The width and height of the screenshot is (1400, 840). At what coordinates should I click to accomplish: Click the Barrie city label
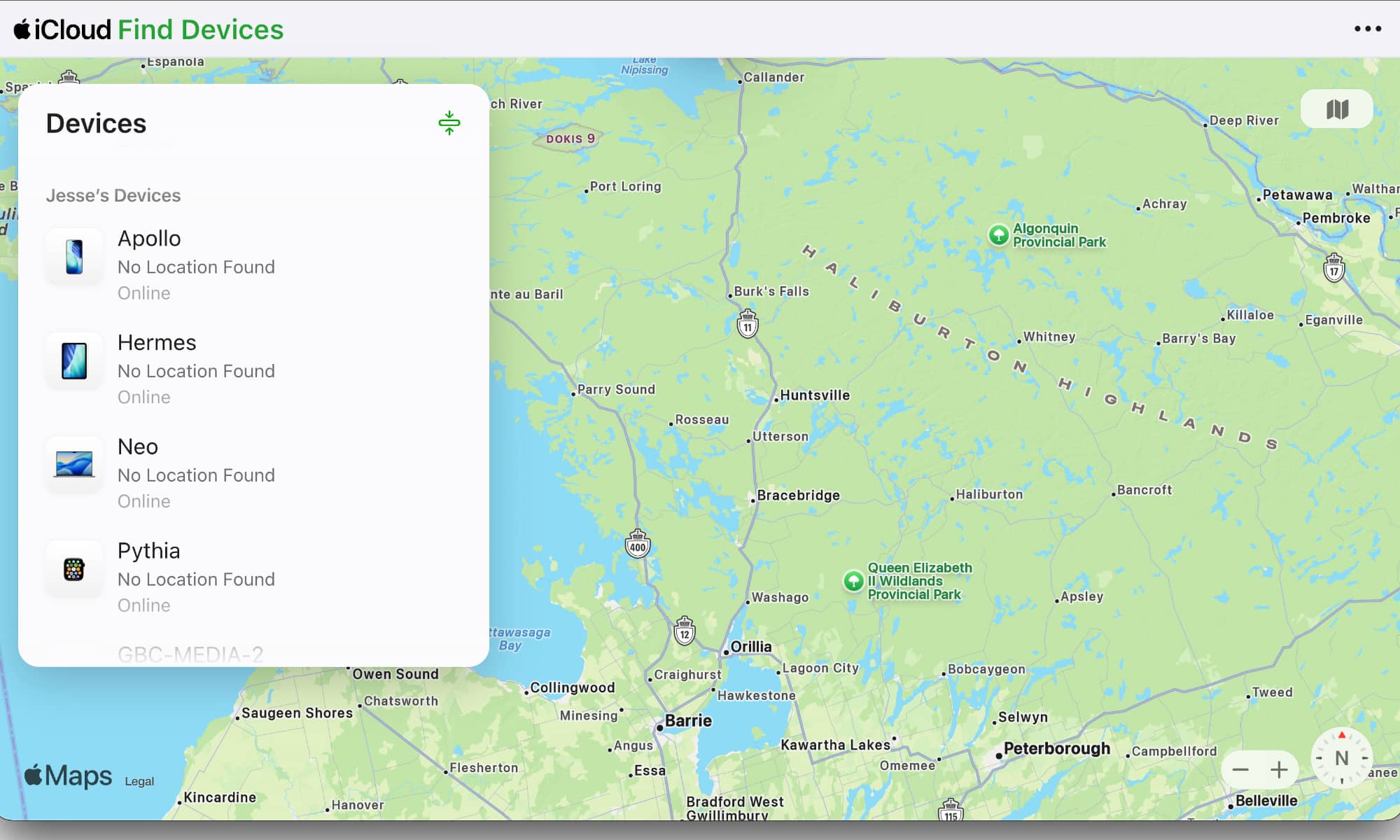click(688, 720)
